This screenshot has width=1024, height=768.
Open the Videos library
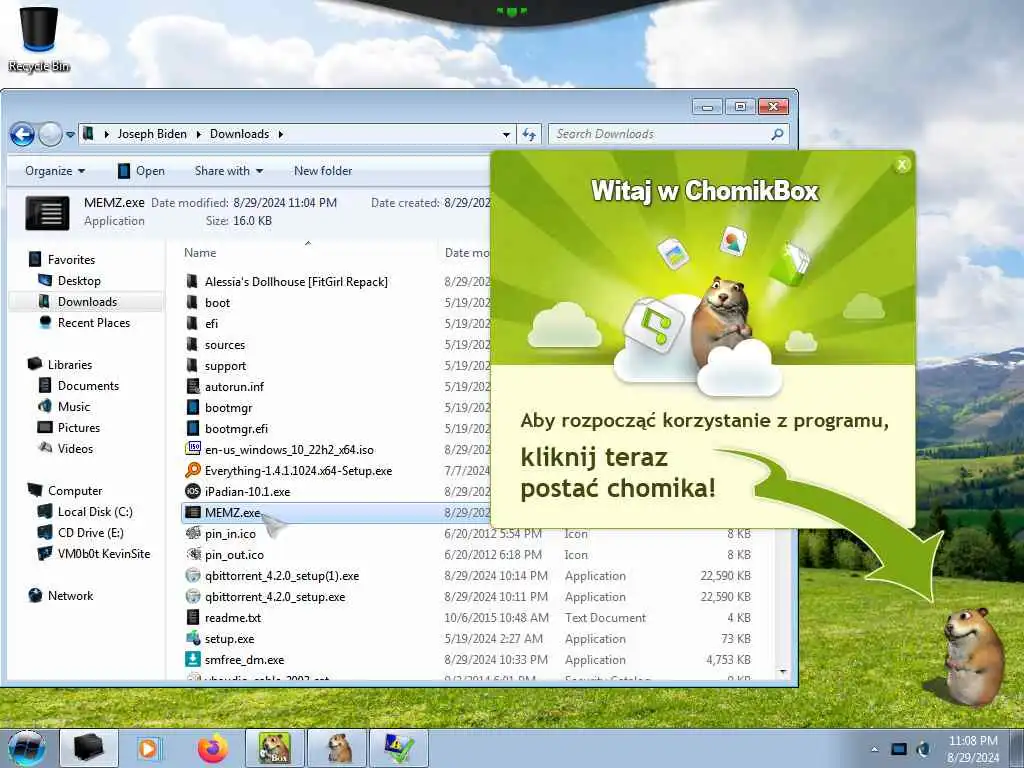click(x=75, y=449)
